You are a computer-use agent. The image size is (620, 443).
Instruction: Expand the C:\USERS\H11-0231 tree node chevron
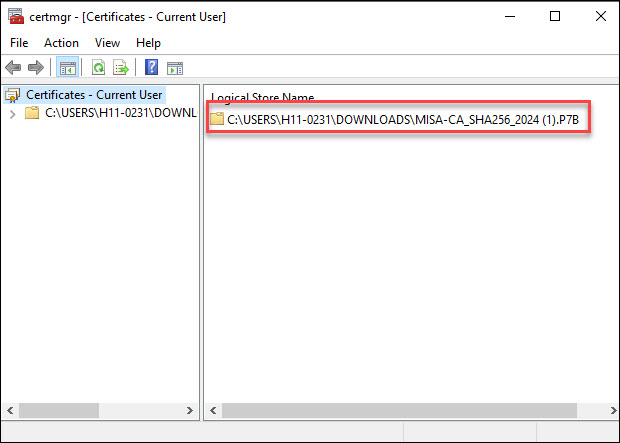12,113
